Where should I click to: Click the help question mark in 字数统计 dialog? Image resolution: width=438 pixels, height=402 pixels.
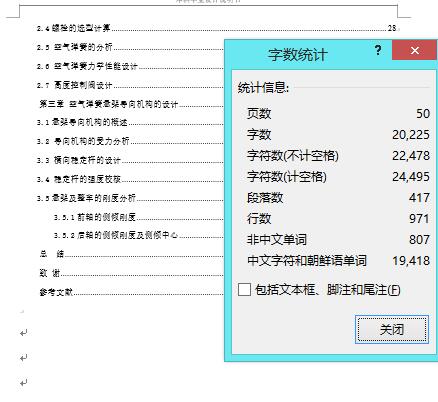(x=378, y=50)
